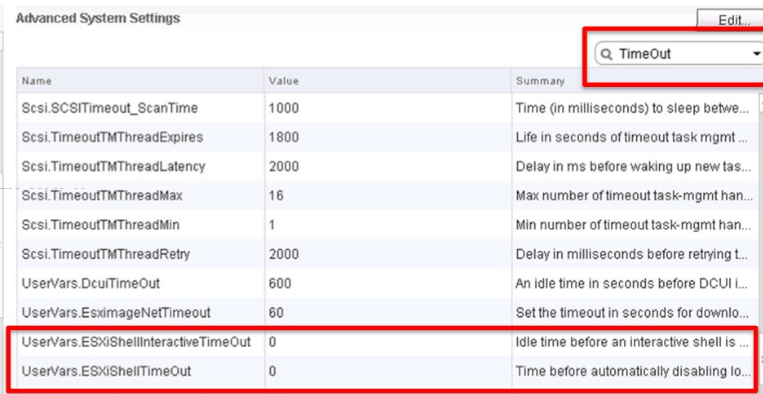Click value 16 of TimeoutTMThreadMax
The height and width of the screenshot is (394, 763).
[276, 196]
